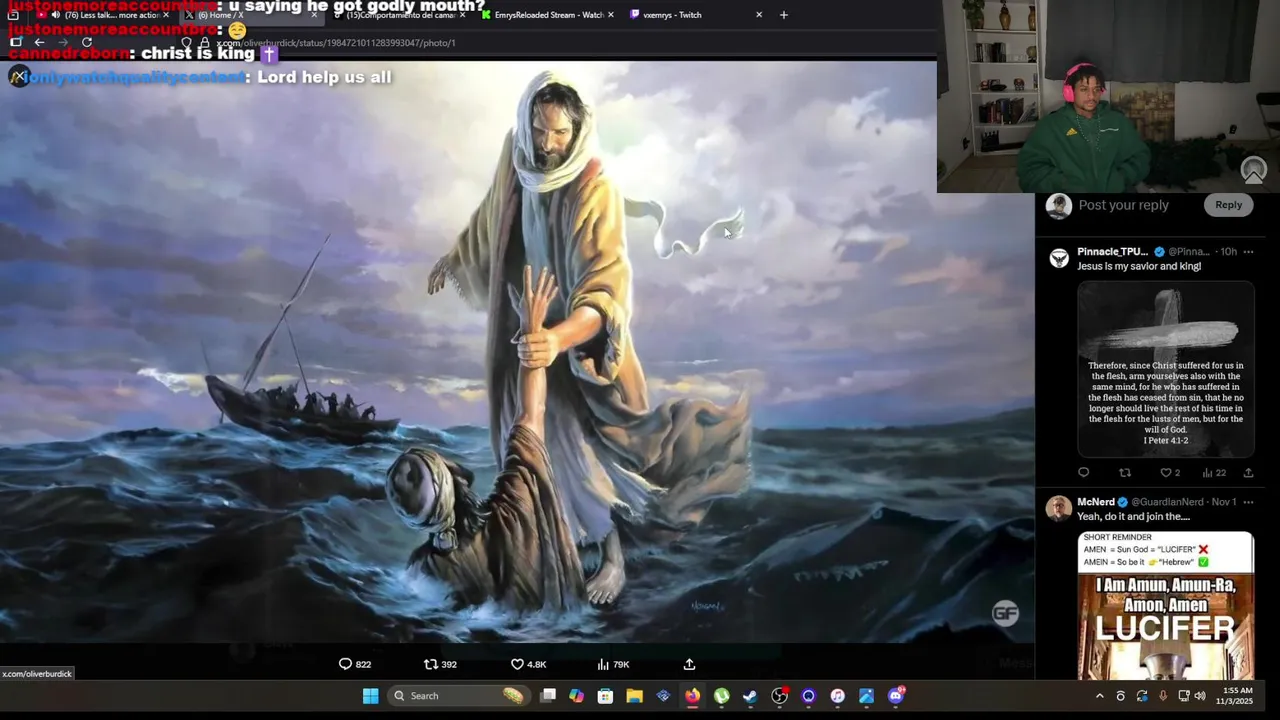This screenshot has width=1280, height=720.
Task: Show hidden system tray icons
Action: point(1100,696)
